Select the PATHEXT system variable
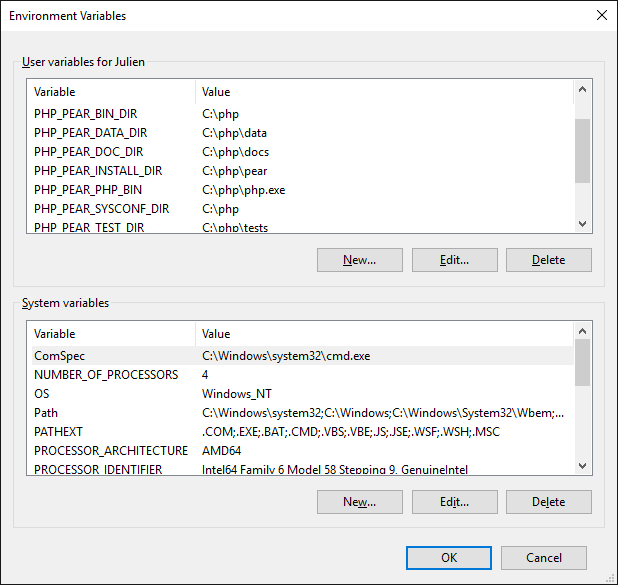The height and width of the screenshot is (585, 618). [x=302, y=431]
